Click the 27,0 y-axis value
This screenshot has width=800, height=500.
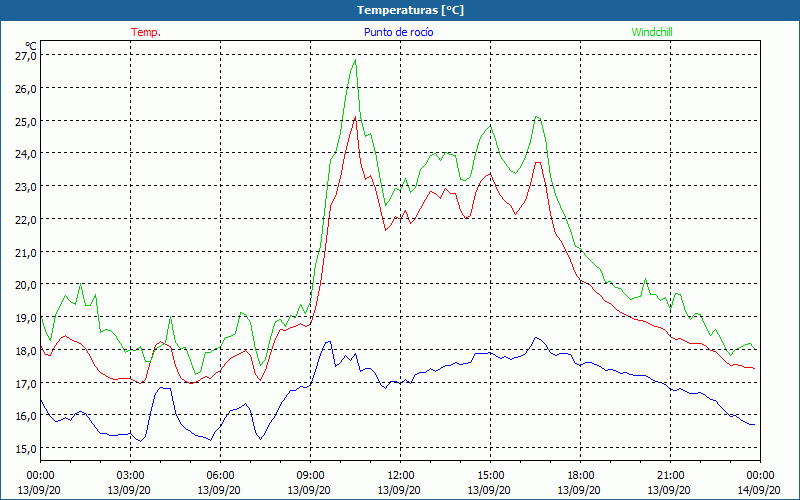coord(26,55)
